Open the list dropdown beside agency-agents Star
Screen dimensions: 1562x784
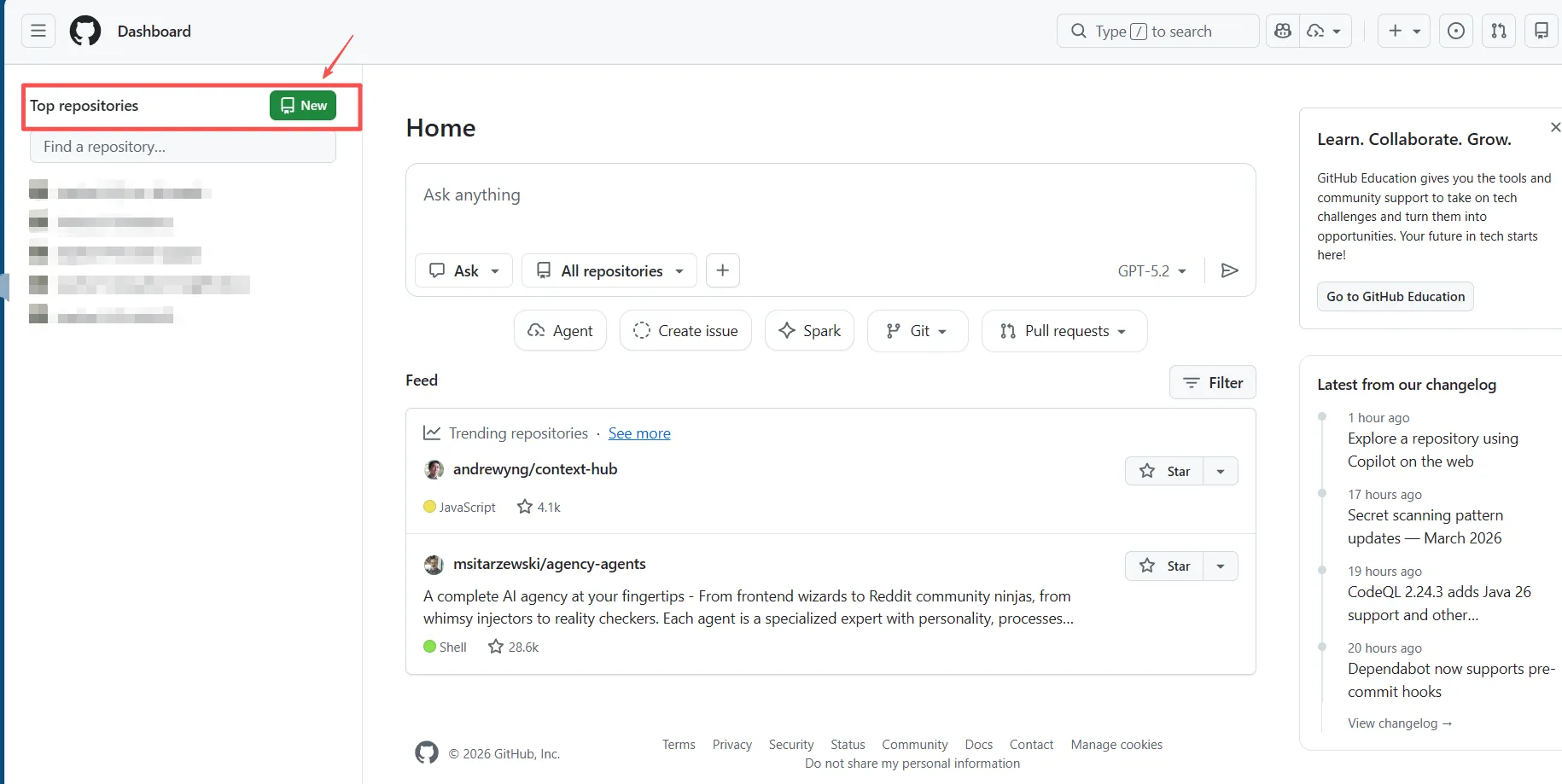(x=1221, y=566)
